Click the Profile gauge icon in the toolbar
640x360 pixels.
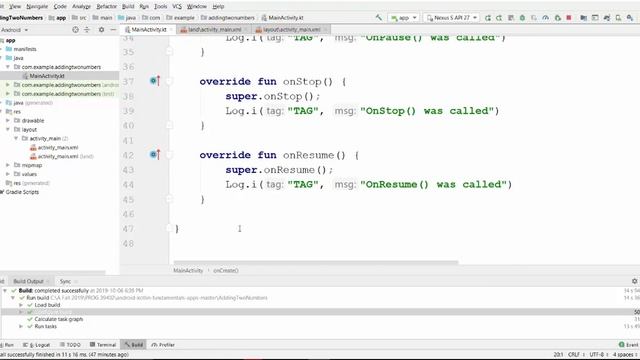tap(545, 18)
